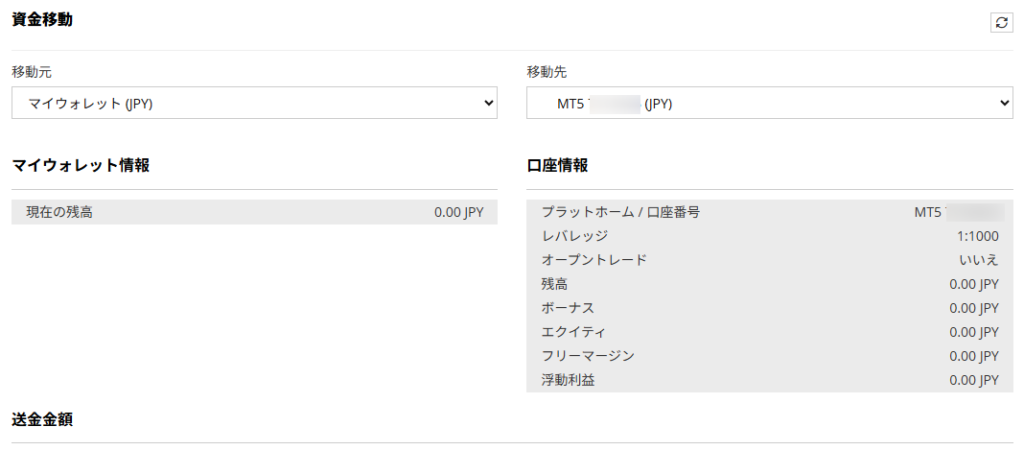The image size is (1024, 450).
Task: Click the ボーナス row label
Action: (x=567, y=308)
